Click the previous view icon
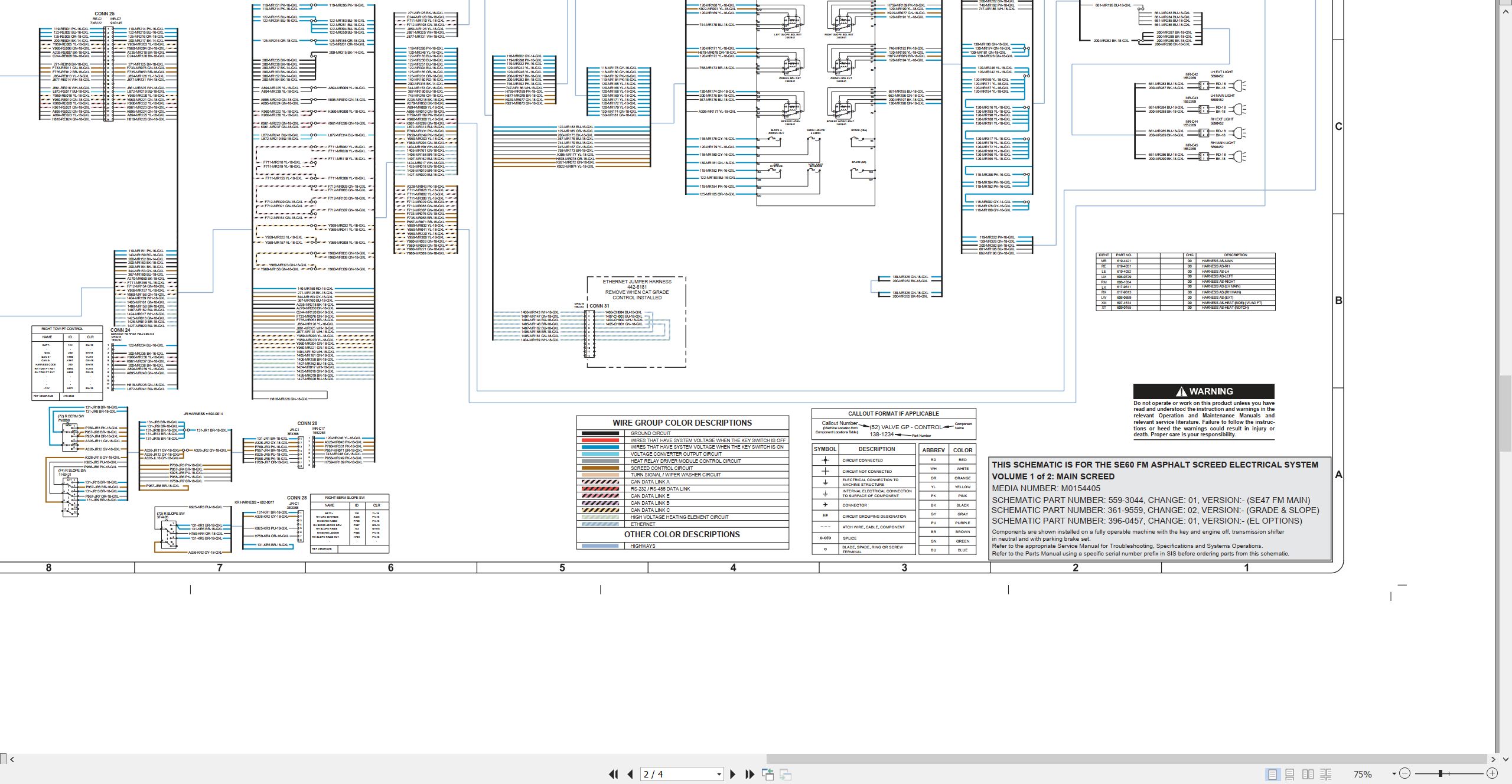The image size is (1512, 784). tap(768, 774)
